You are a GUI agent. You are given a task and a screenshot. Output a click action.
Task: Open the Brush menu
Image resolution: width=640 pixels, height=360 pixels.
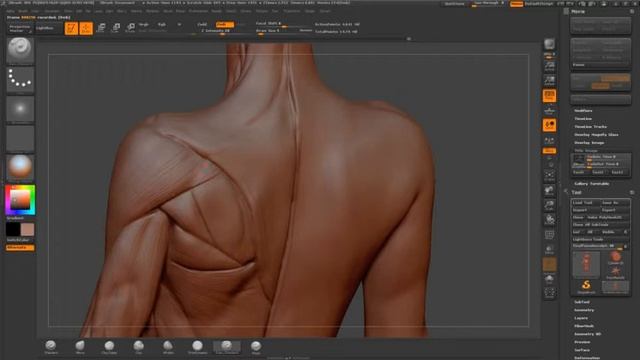pos(23,11)
